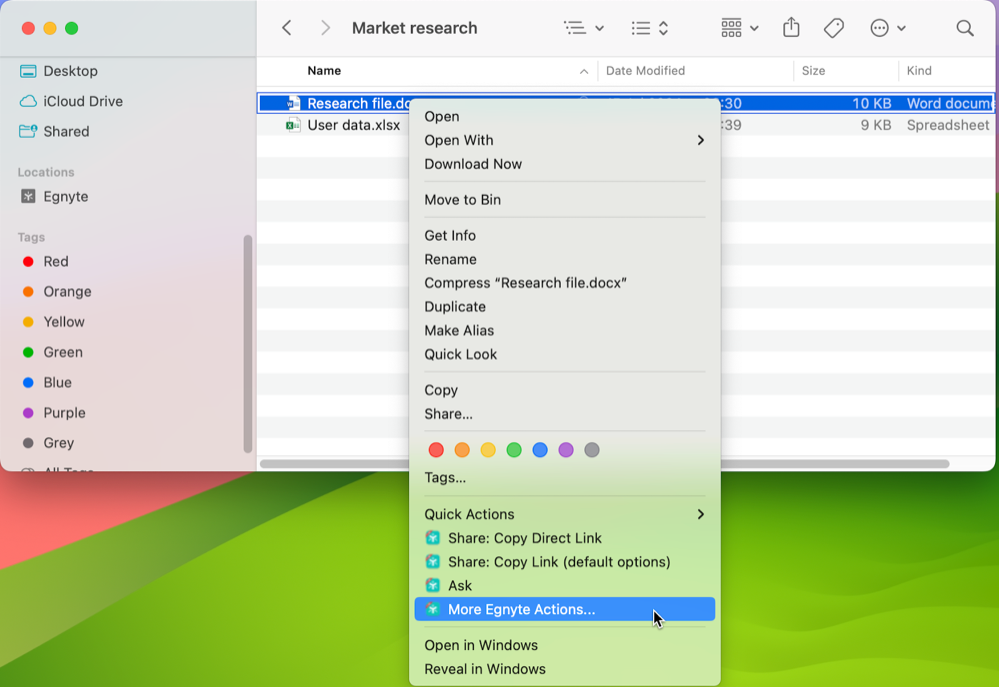Image resolution: width=999 pixels, height=687 pixels.
Task: Click the Orange tag dot in sidebar
Action: pyautogui.click(x=28, y=292)
